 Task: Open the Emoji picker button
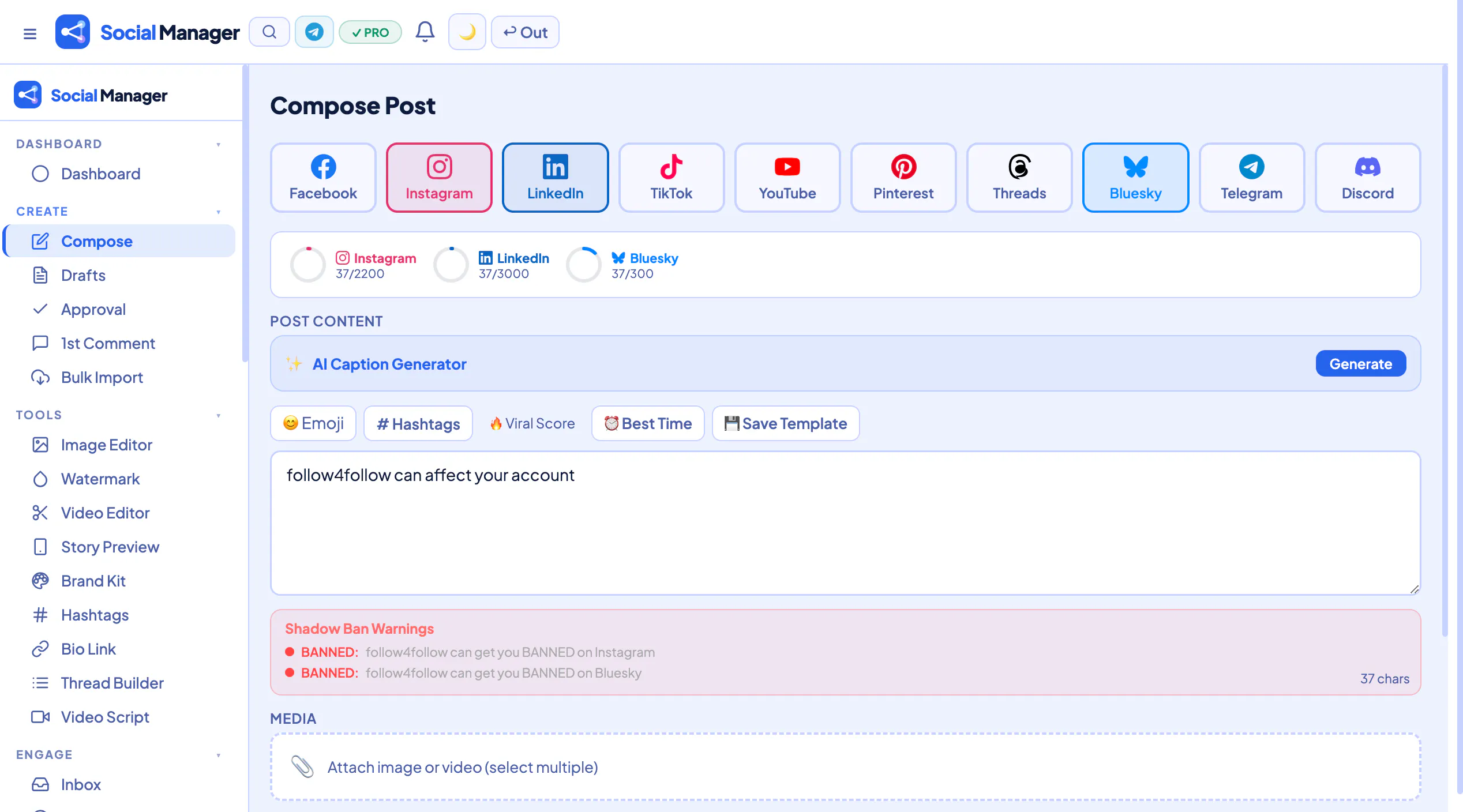tap(313, 423)
